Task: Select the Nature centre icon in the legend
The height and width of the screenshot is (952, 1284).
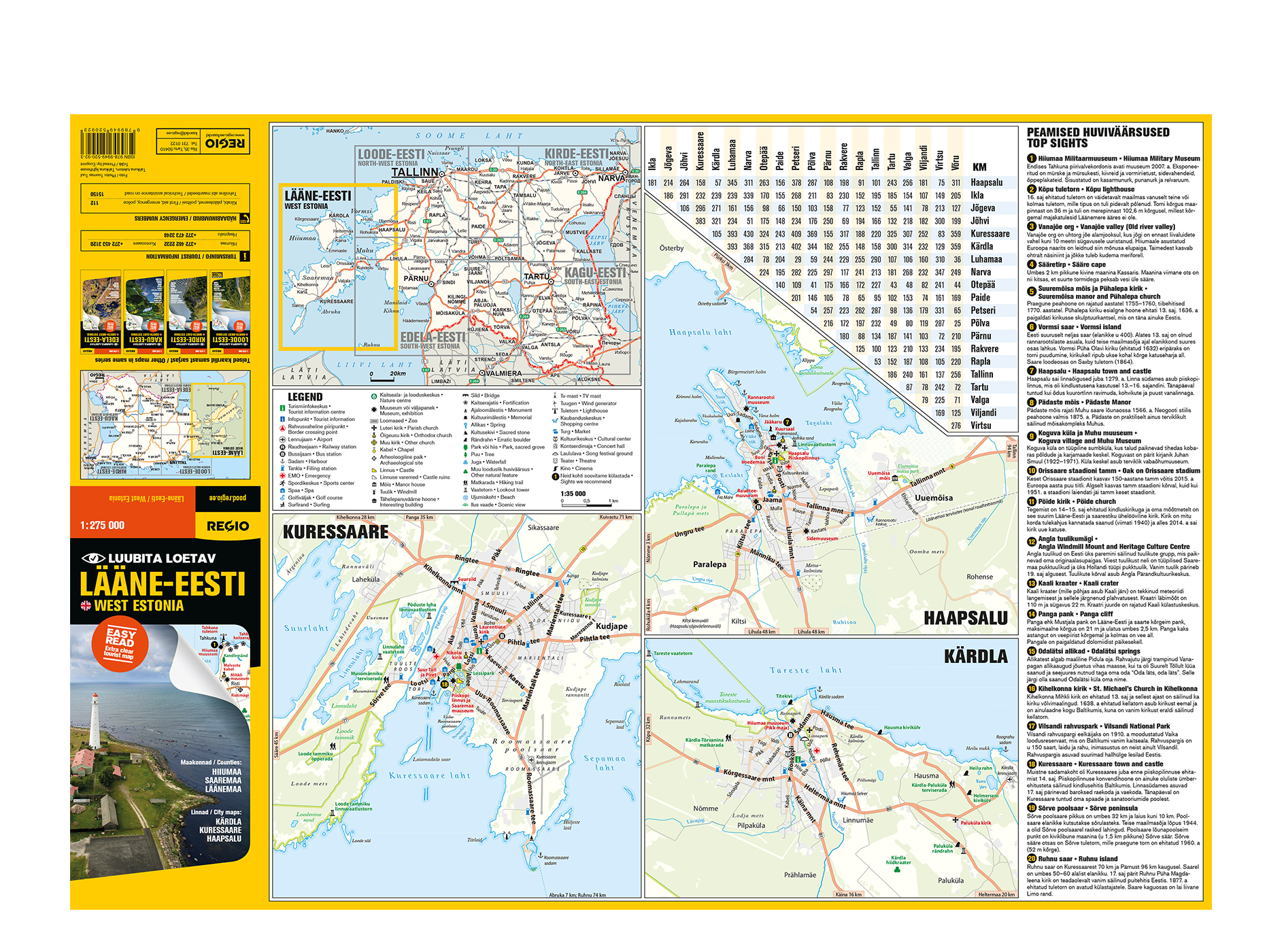Action: click(374, 396)
